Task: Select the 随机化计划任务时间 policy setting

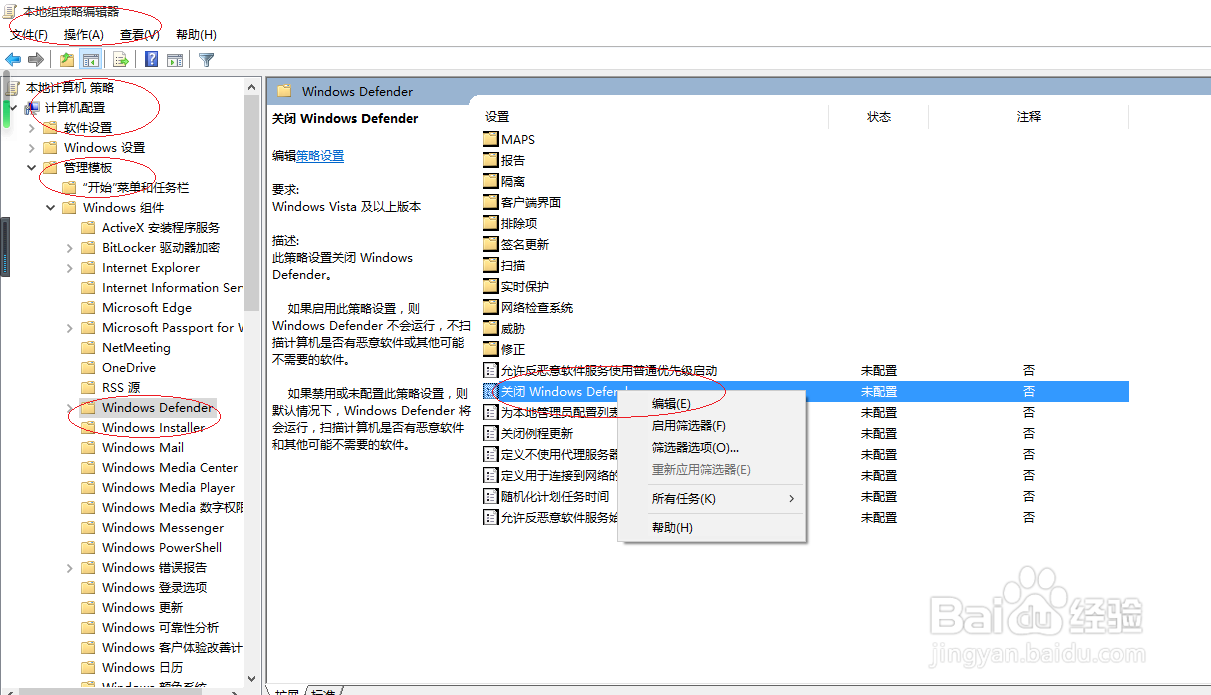Action: pos(546,497)
